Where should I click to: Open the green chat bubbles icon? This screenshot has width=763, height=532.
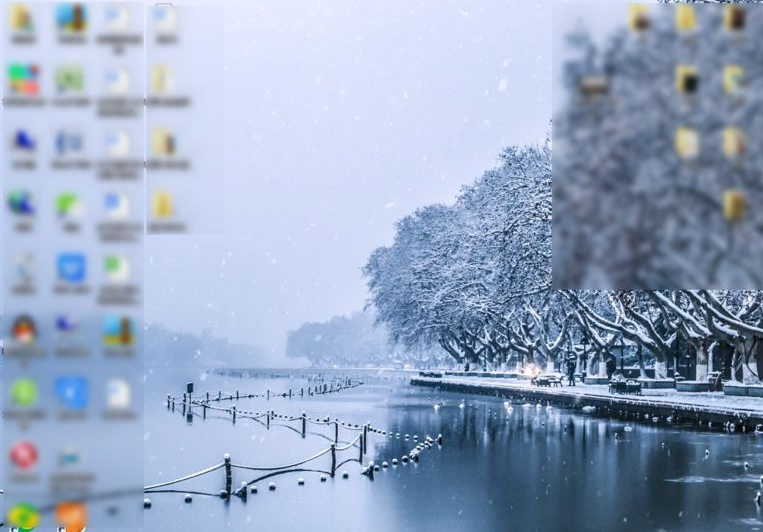coord(69,204)
